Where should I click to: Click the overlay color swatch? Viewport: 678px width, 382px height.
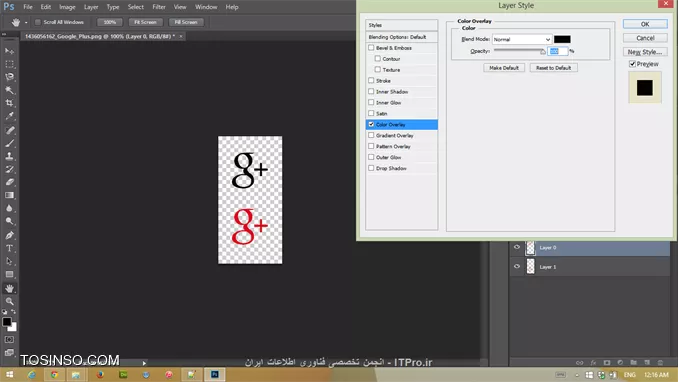pyautogui.click(x=562, y=39)
